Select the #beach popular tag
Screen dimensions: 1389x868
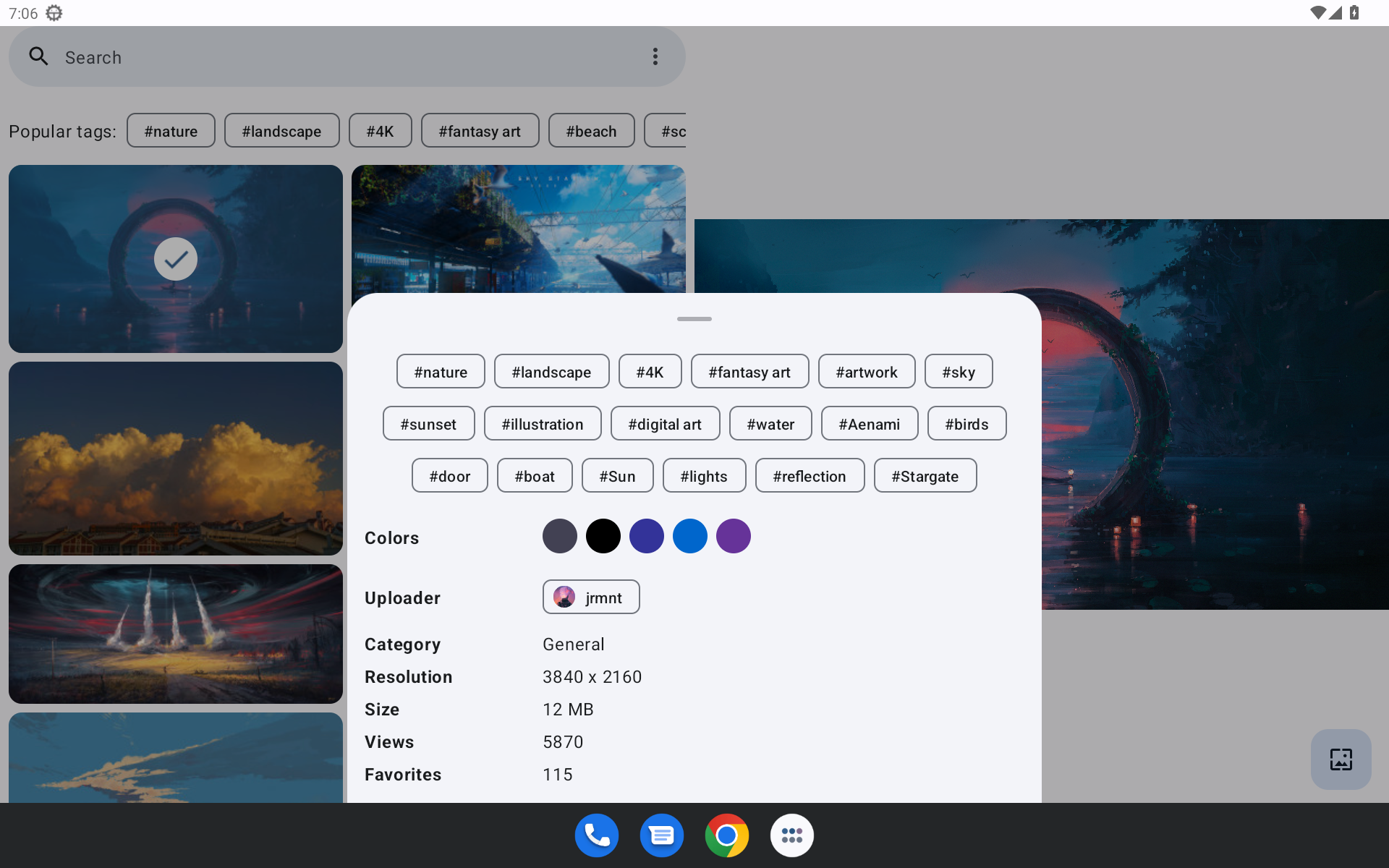[591, 131]
